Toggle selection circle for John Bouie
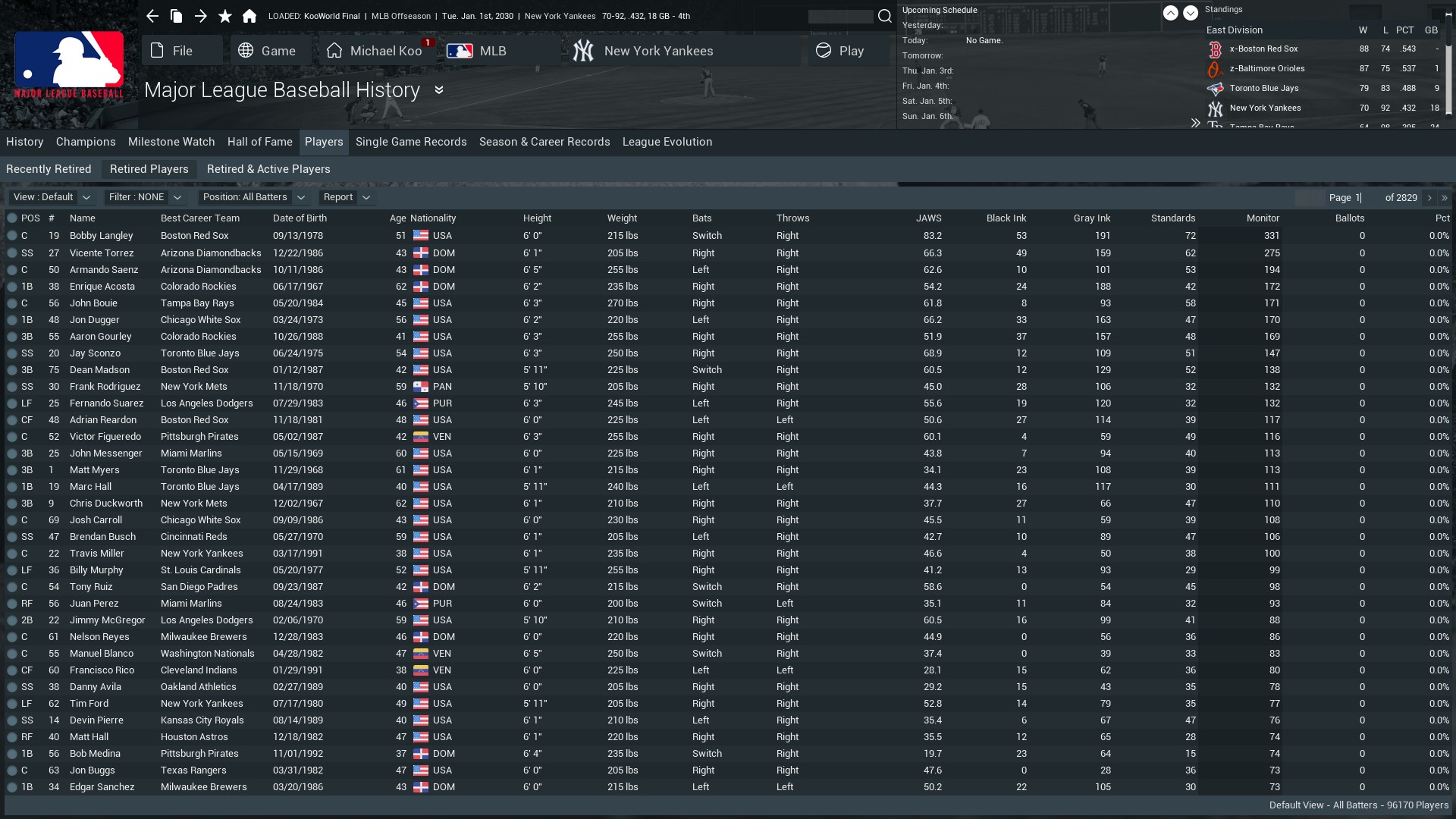1456x819 pixels. 12,303
